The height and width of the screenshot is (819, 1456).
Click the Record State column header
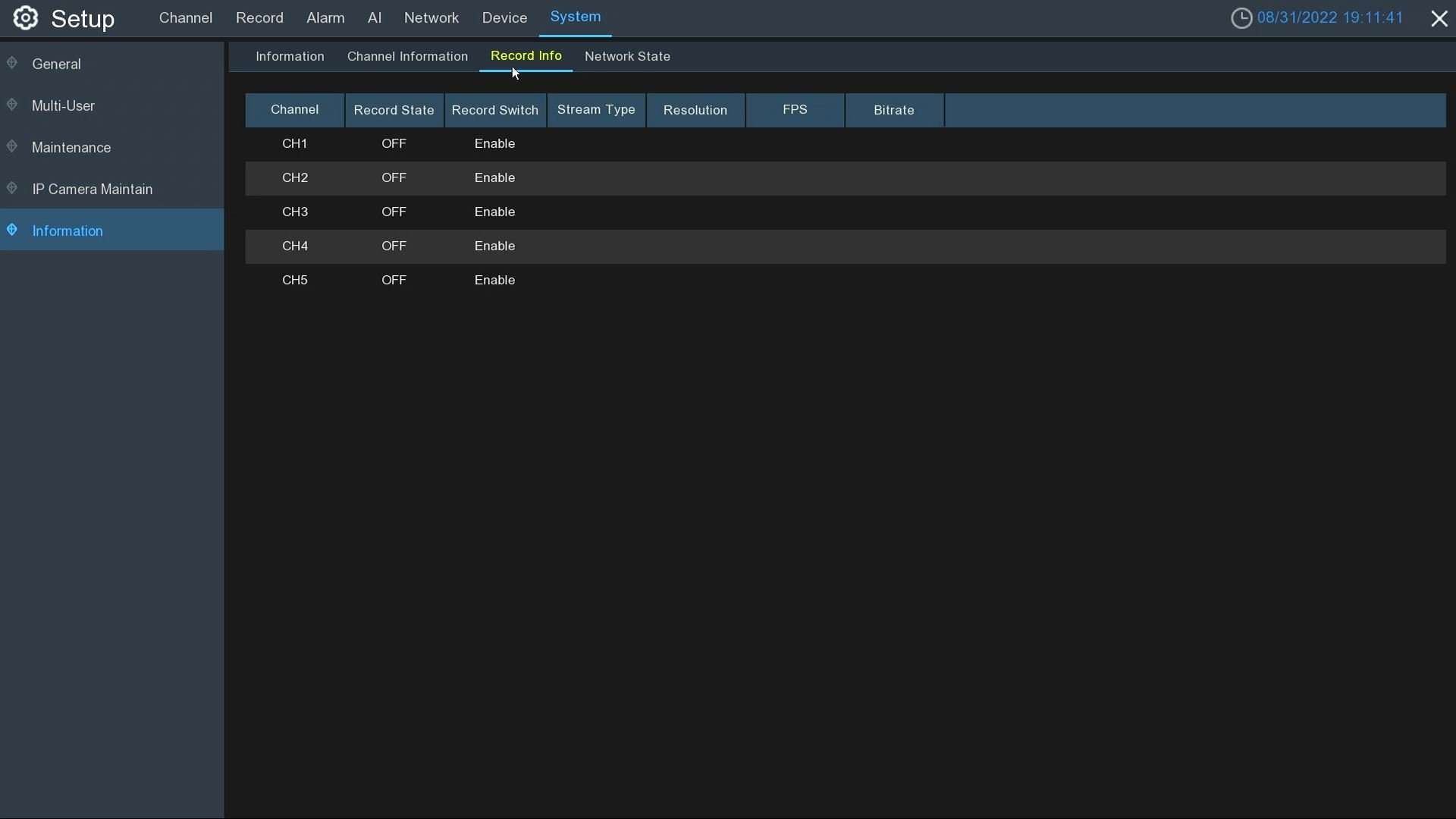coord(394,110)
